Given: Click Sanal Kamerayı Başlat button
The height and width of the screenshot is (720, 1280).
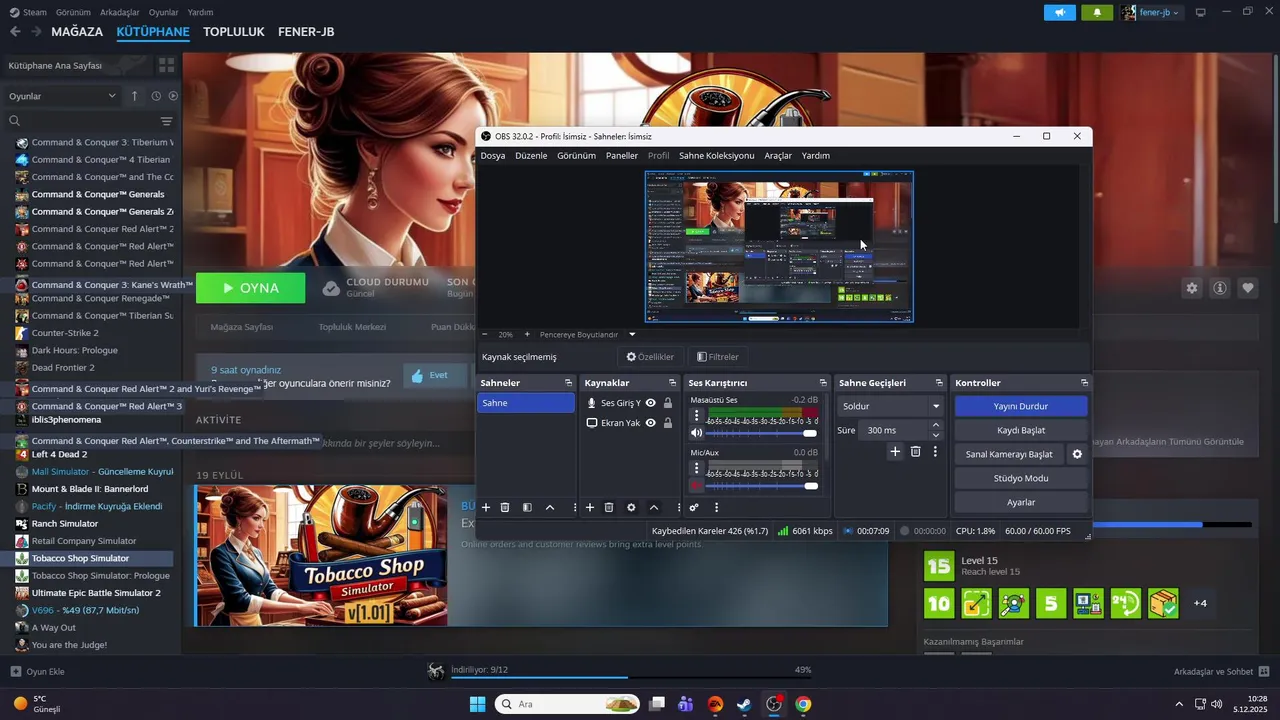Looking at the screenshot, I should click(x=1009, y=454).
